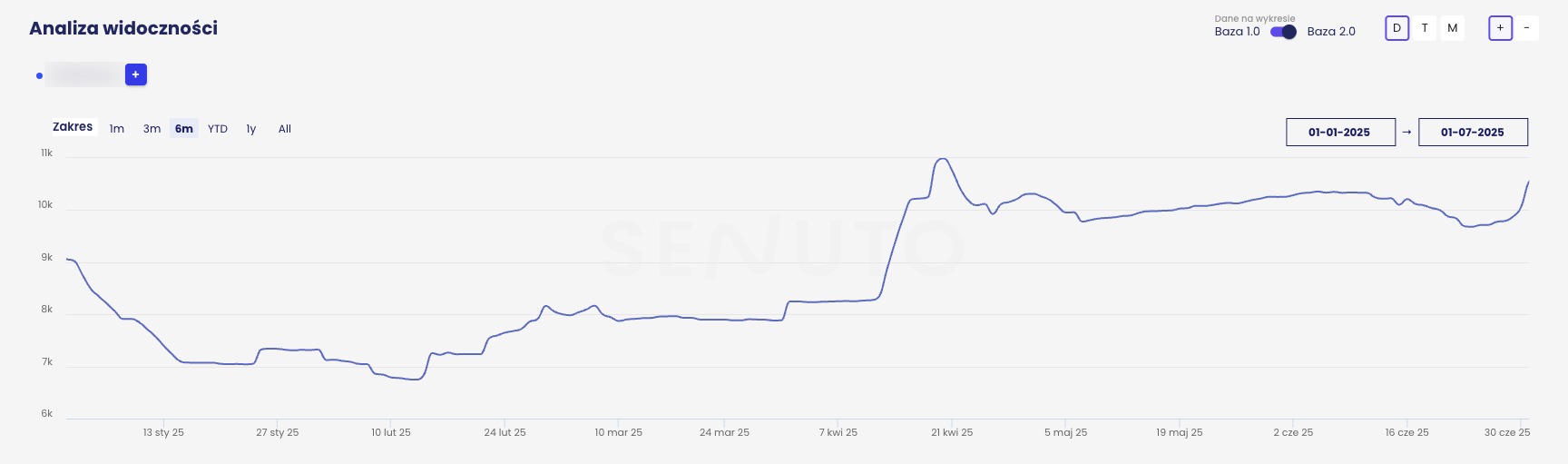Select the 1y range

pyautogui.click(x=251, y=129)
